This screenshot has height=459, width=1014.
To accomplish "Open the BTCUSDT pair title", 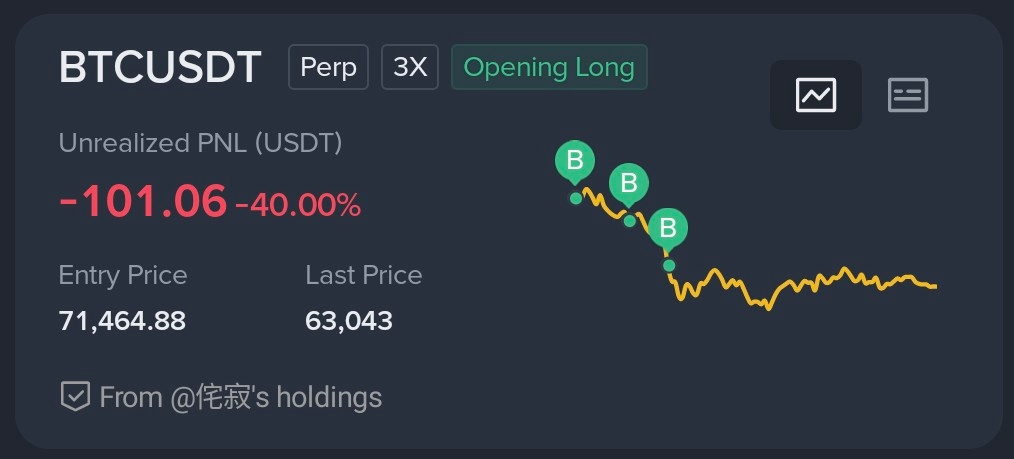I will click(x=160, y=67).
